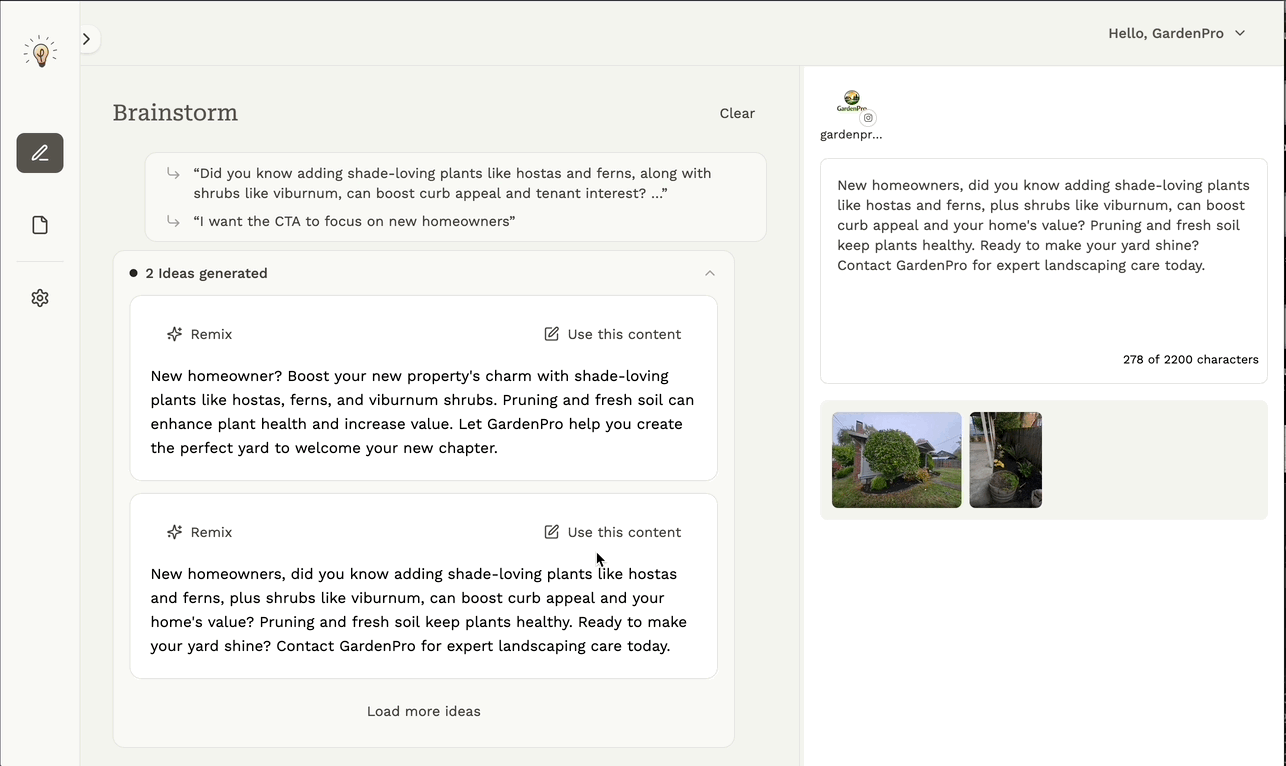The height and width of the screenshot is (766, 1286).
Task: Click the sparkle Remix icon on second idea
Action: (x=175, y=532)
